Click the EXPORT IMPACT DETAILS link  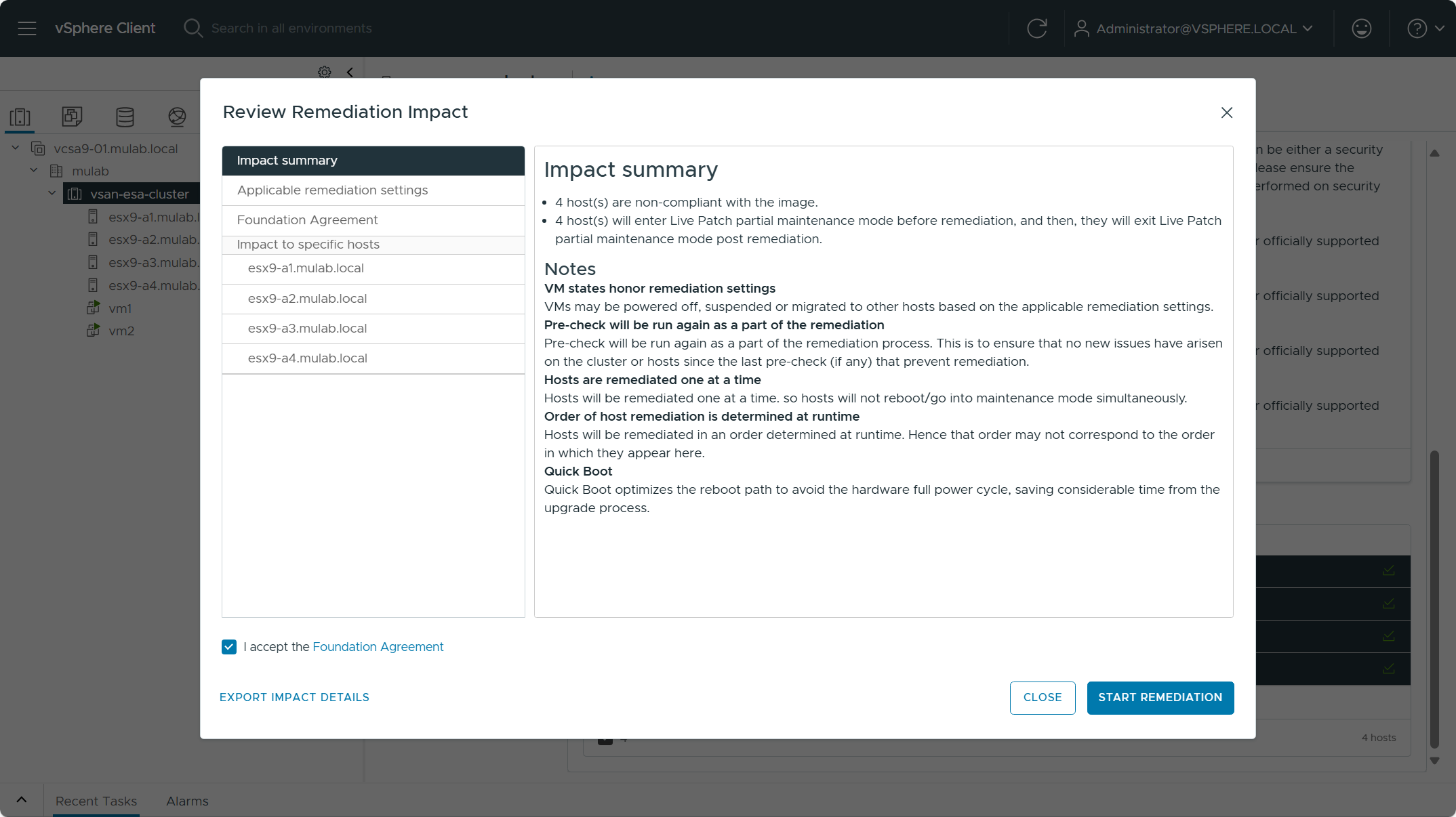[x=294, y=698]
